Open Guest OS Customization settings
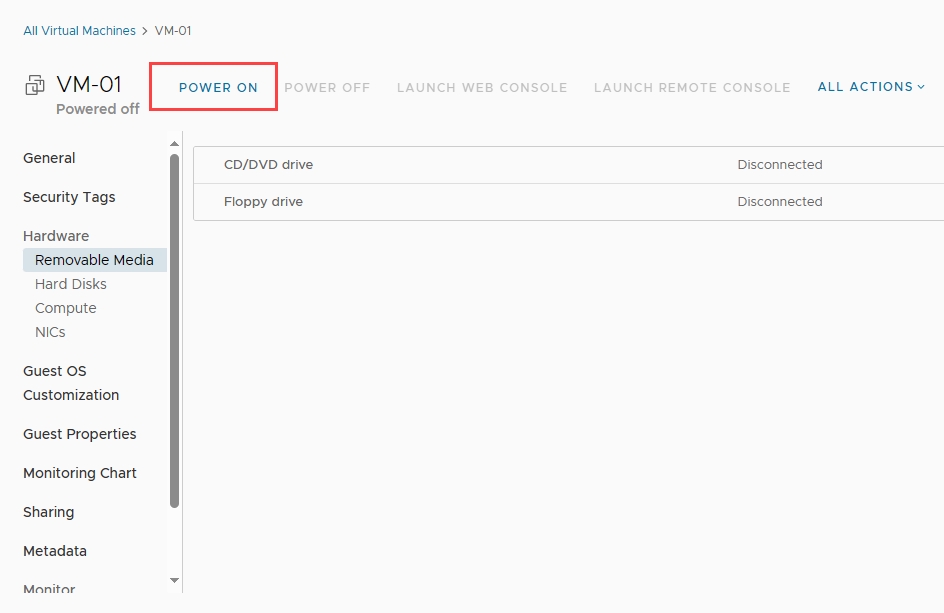The image size is (944, 613). 70,383
